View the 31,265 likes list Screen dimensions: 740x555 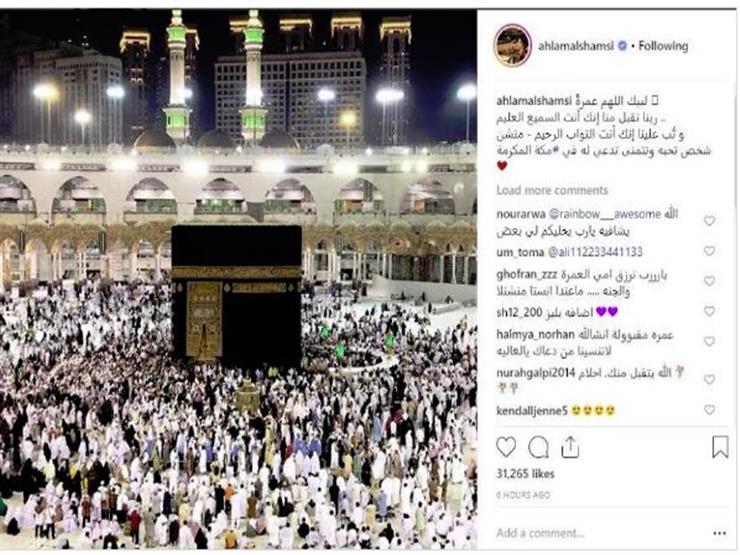(x=525, y=474)
